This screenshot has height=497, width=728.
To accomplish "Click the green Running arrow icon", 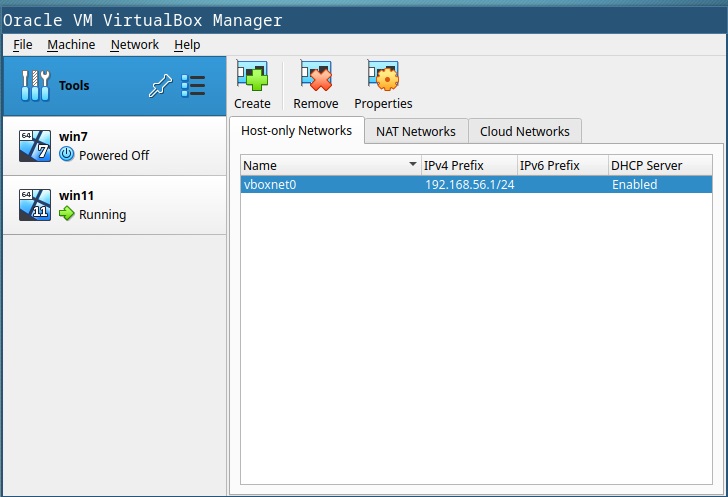I will click(x=66, y=214).
